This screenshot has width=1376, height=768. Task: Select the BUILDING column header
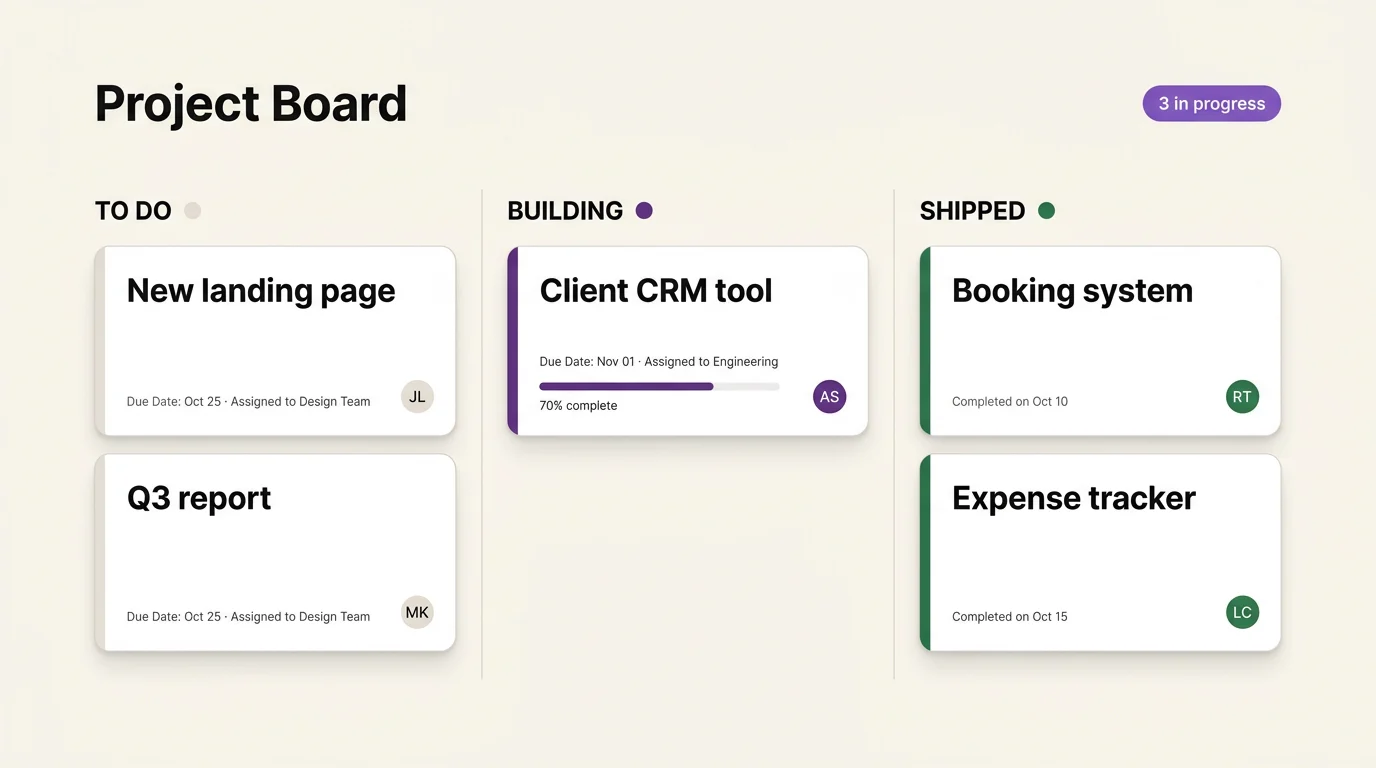[x=565, y=211]
